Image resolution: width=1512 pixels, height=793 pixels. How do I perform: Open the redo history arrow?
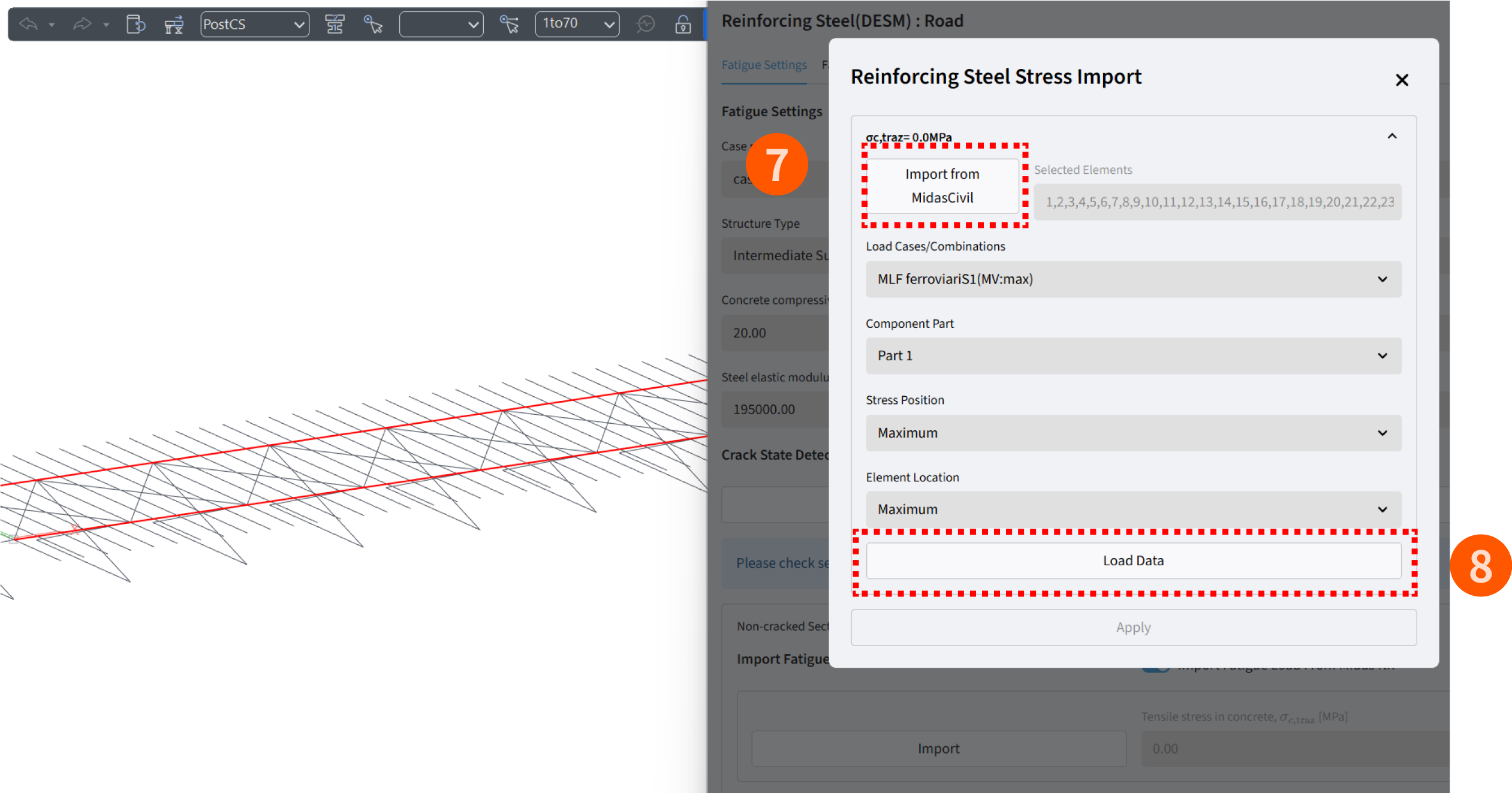[106, 25]
